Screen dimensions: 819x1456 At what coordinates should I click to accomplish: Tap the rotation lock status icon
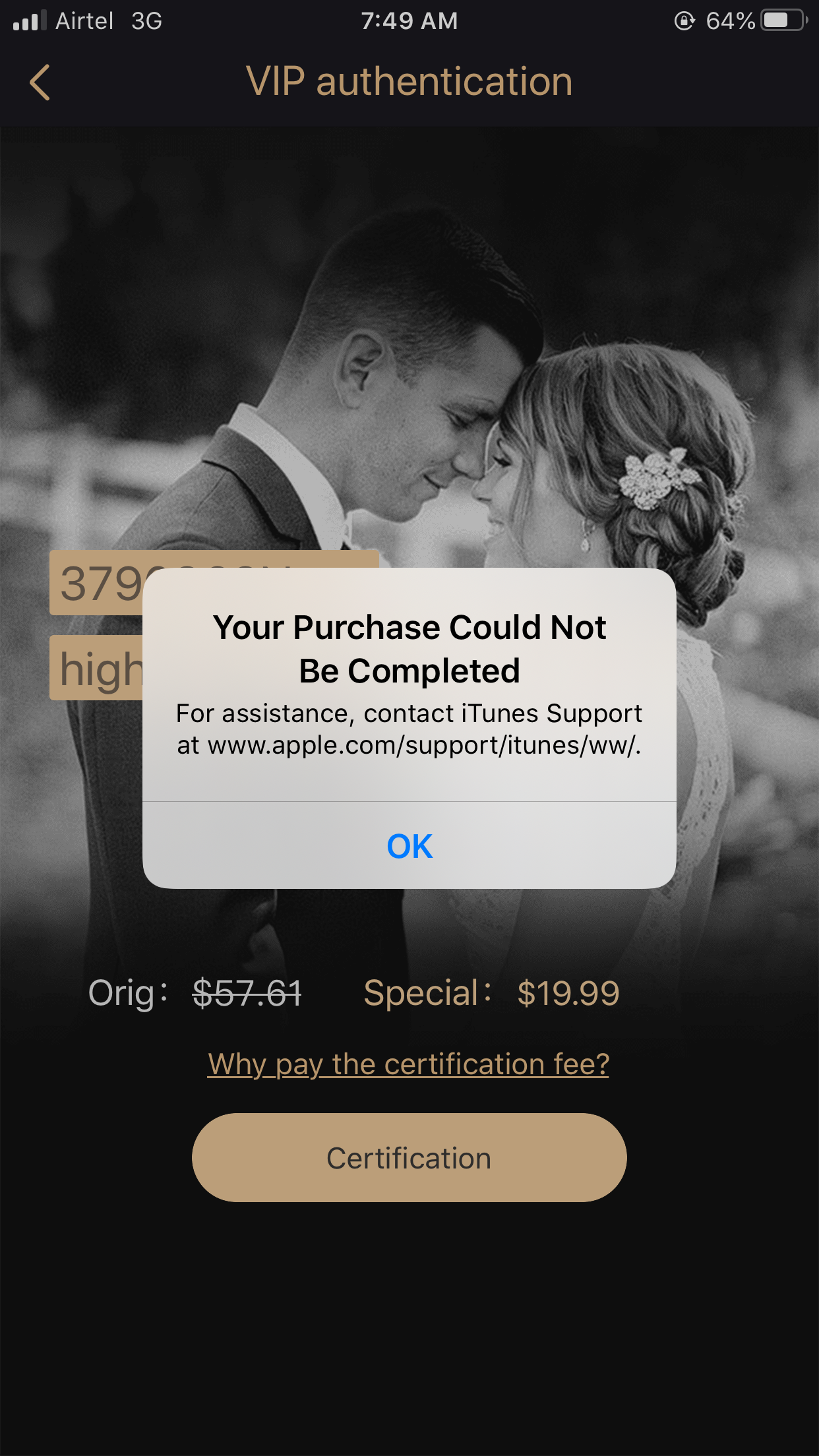coord(684,21)
